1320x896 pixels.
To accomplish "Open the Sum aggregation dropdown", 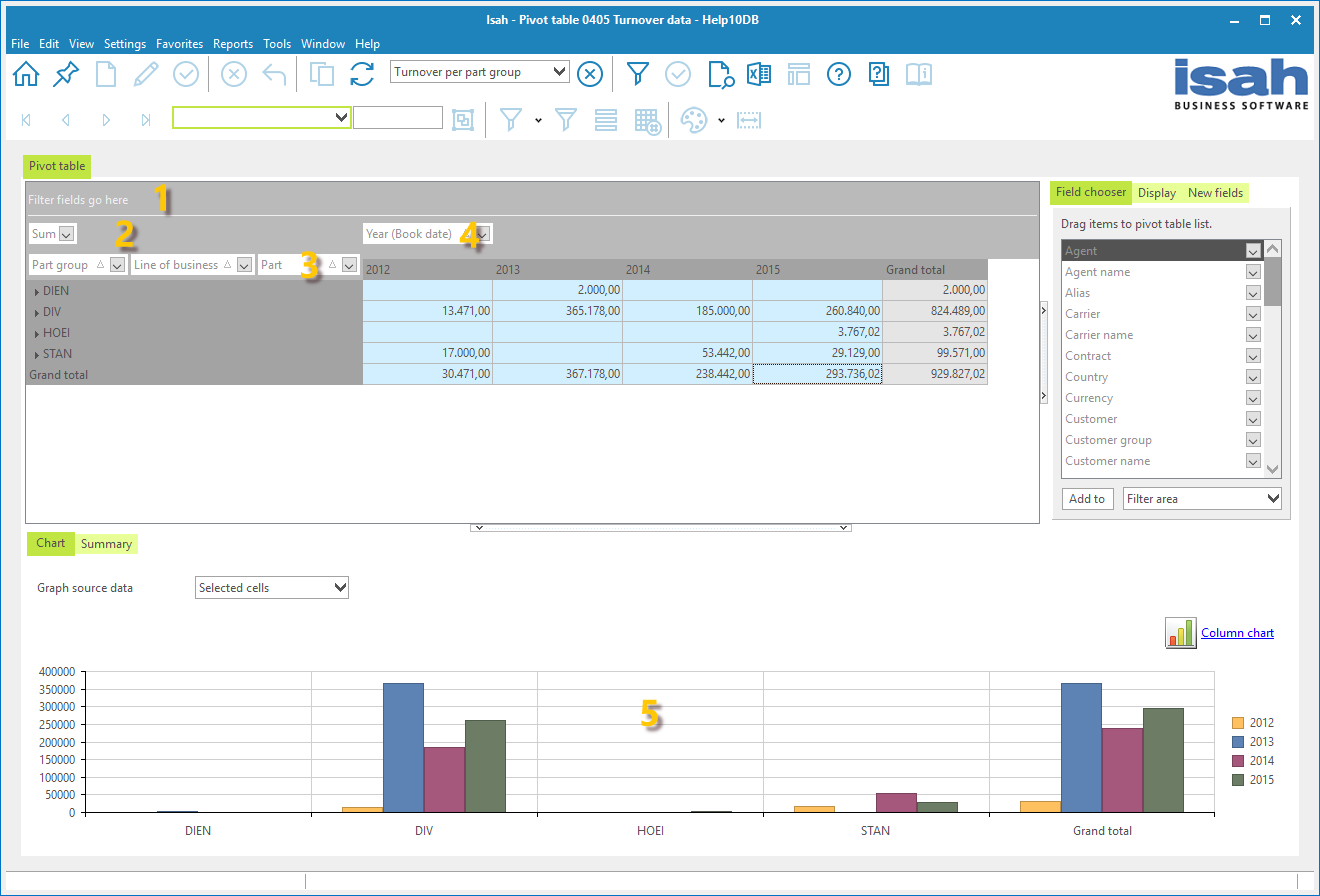I will [66, 233].
